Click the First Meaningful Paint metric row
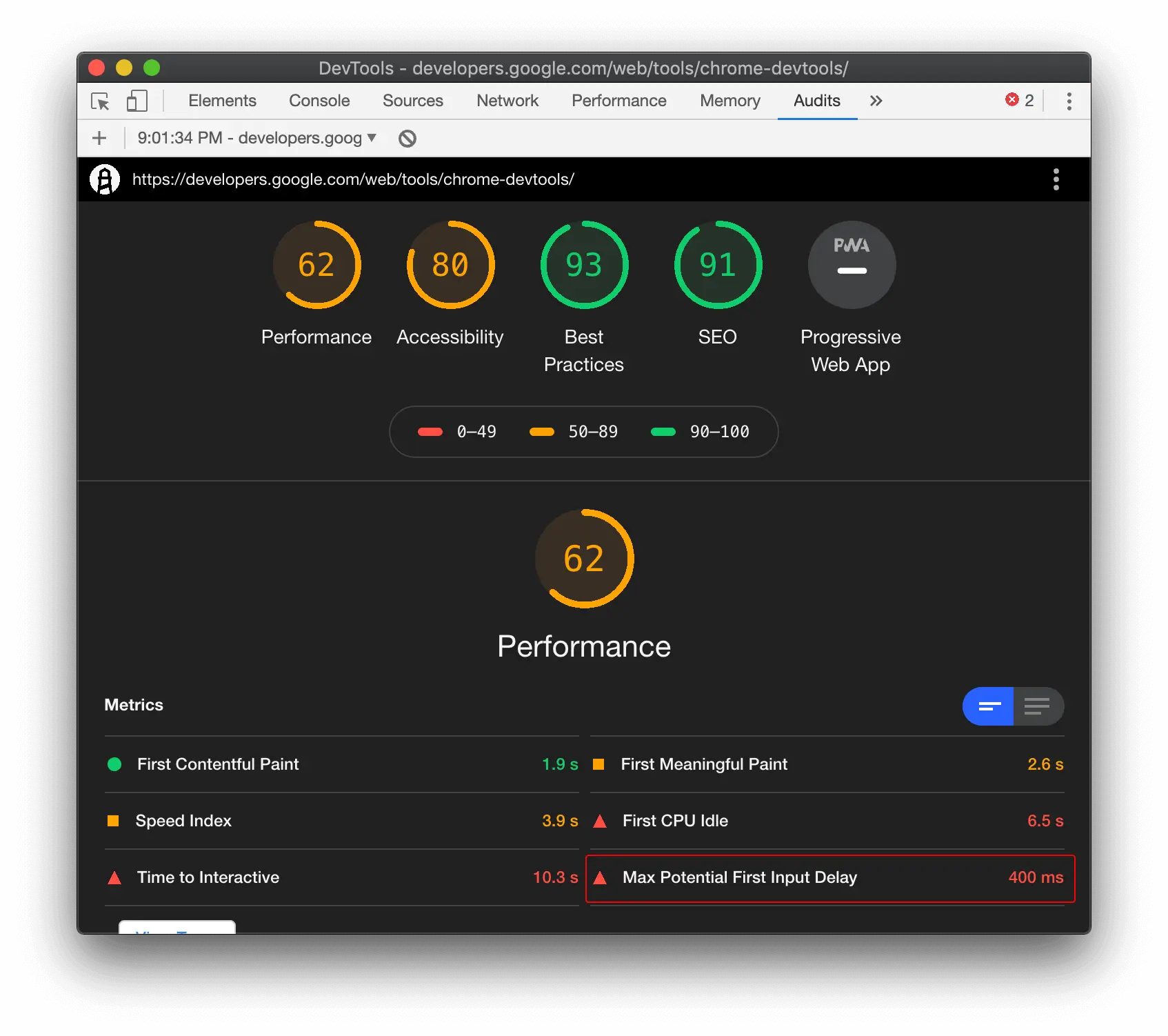Screen dimensions: 1168x1036 click(827, 764)
